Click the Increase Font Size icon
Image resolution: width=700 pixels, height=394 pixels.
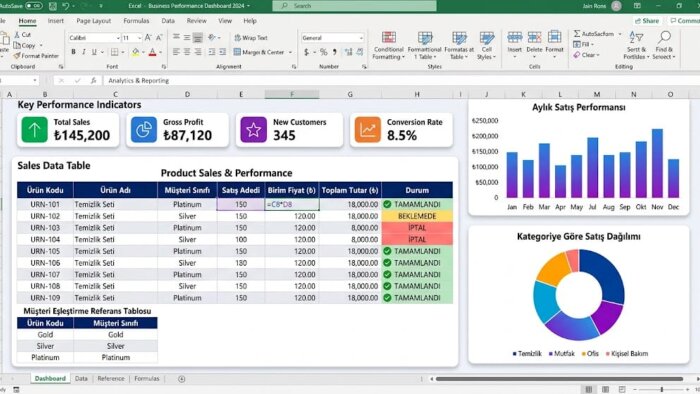[x=148, y=38]
